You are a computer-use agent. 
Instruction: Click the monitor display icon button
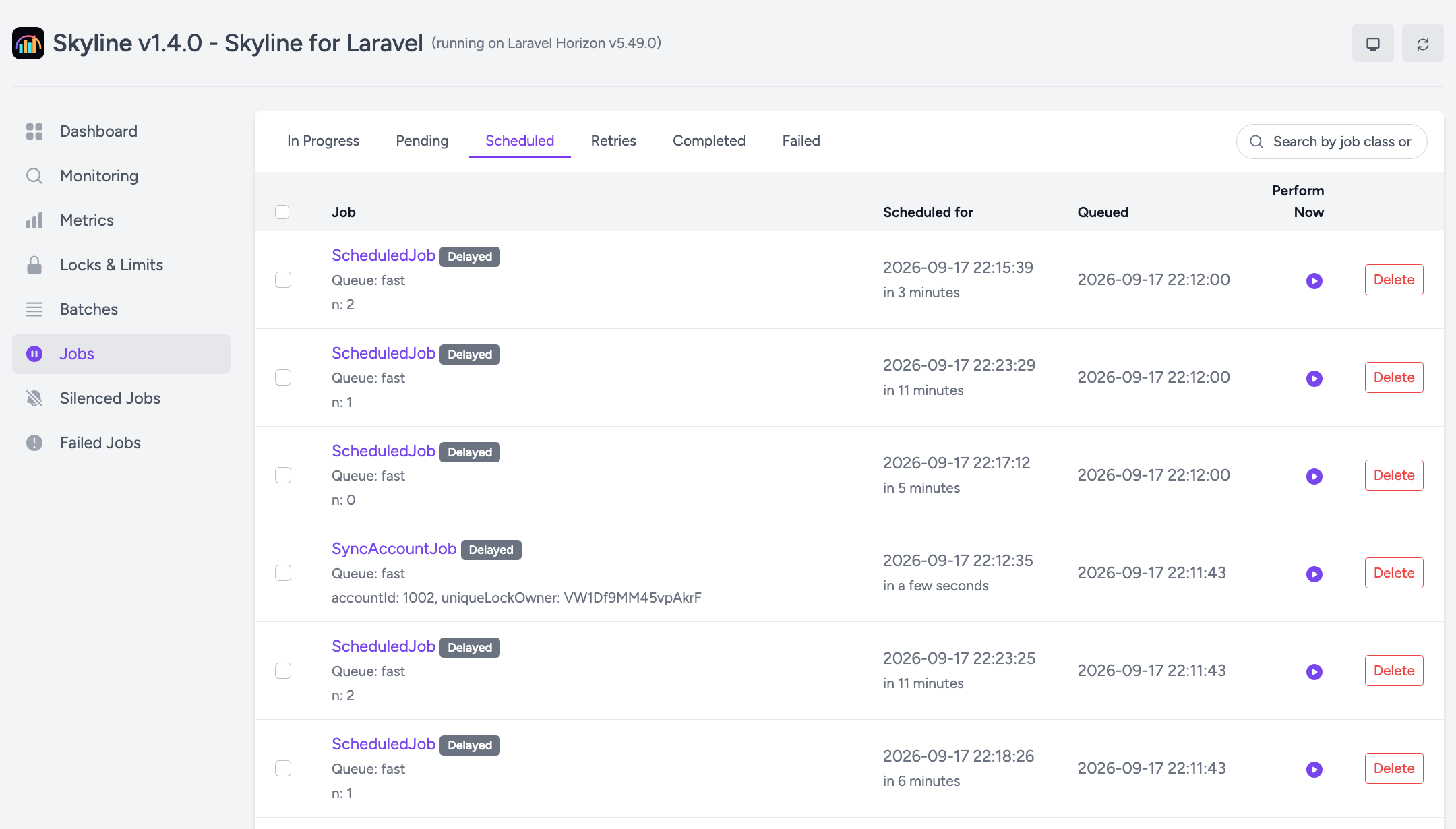coord(1372,43)
